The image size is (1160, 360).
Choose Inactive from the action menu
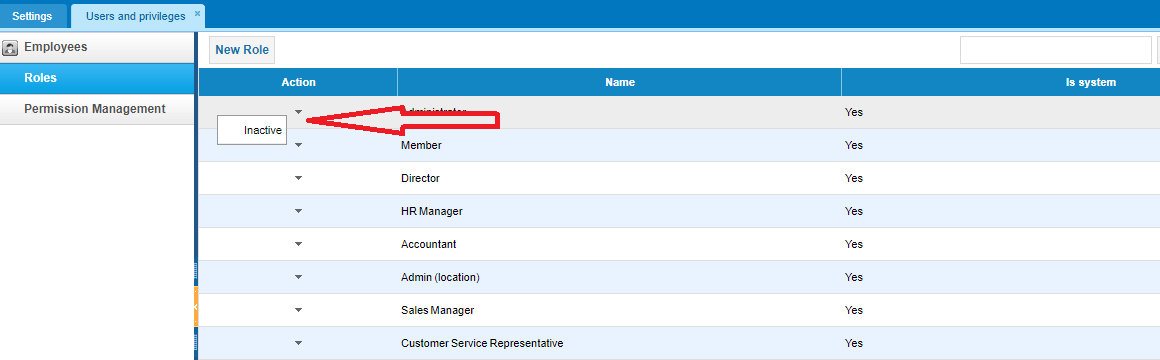tap(252, 130)
